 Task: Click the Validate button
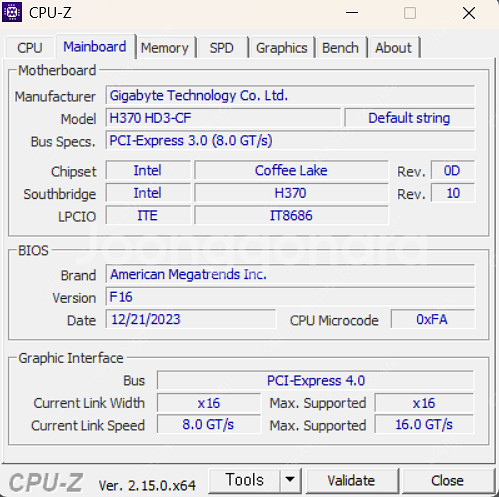pos(351,480)
